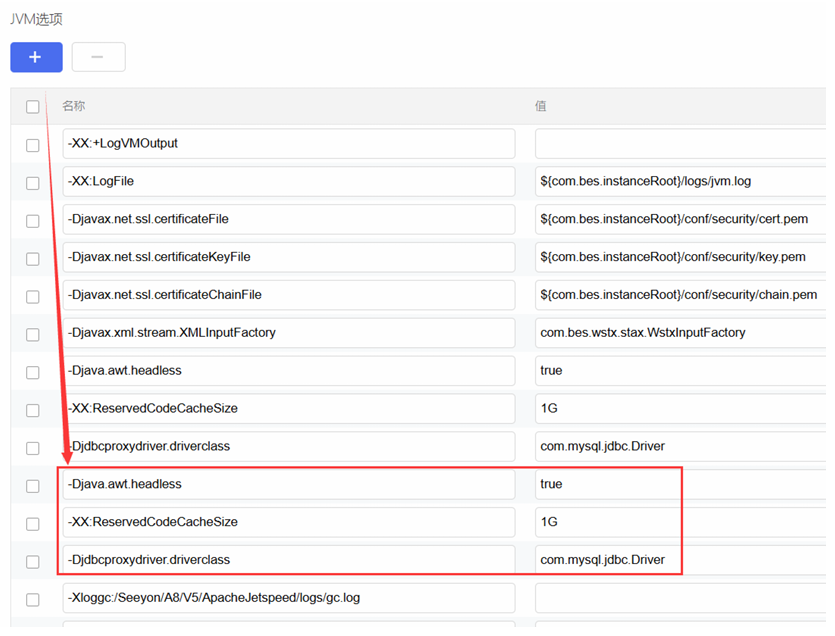Click the -Xloggc gc.log name field
The width and height of the screenshot is (835, 636).
point(288,598)
